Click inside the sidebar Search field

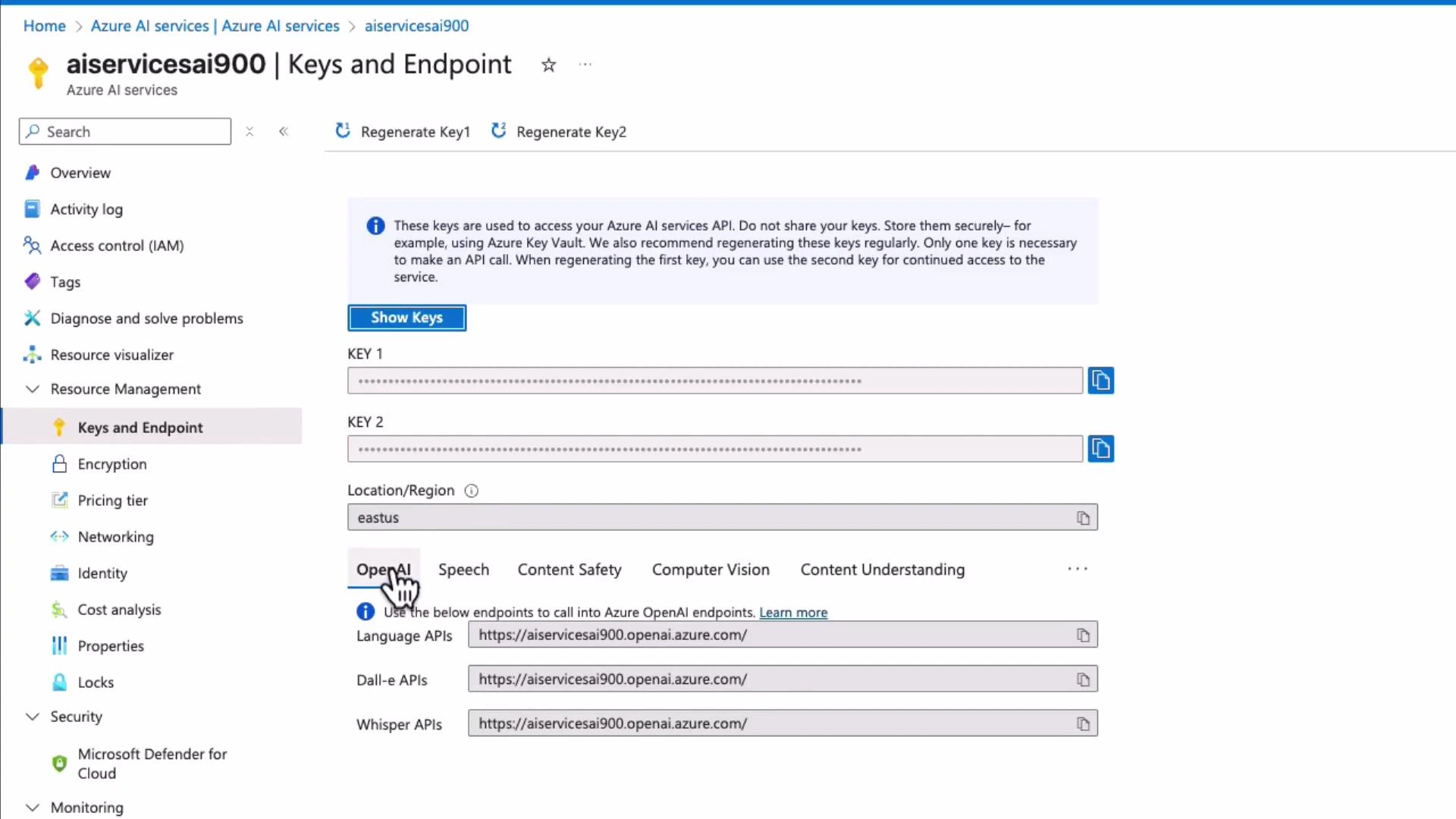[x=125, y=131]
